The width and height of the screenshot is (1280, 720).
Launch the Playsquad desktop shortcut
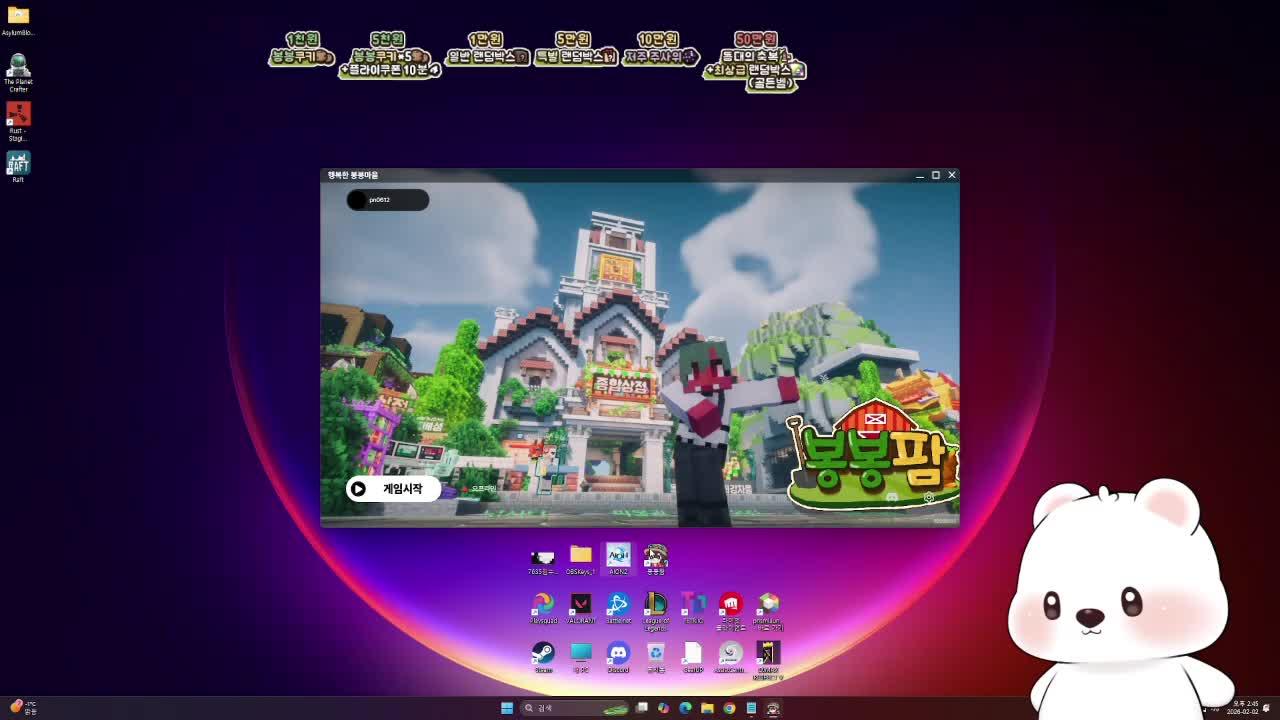pyautogui.click(x=543, y=608)
